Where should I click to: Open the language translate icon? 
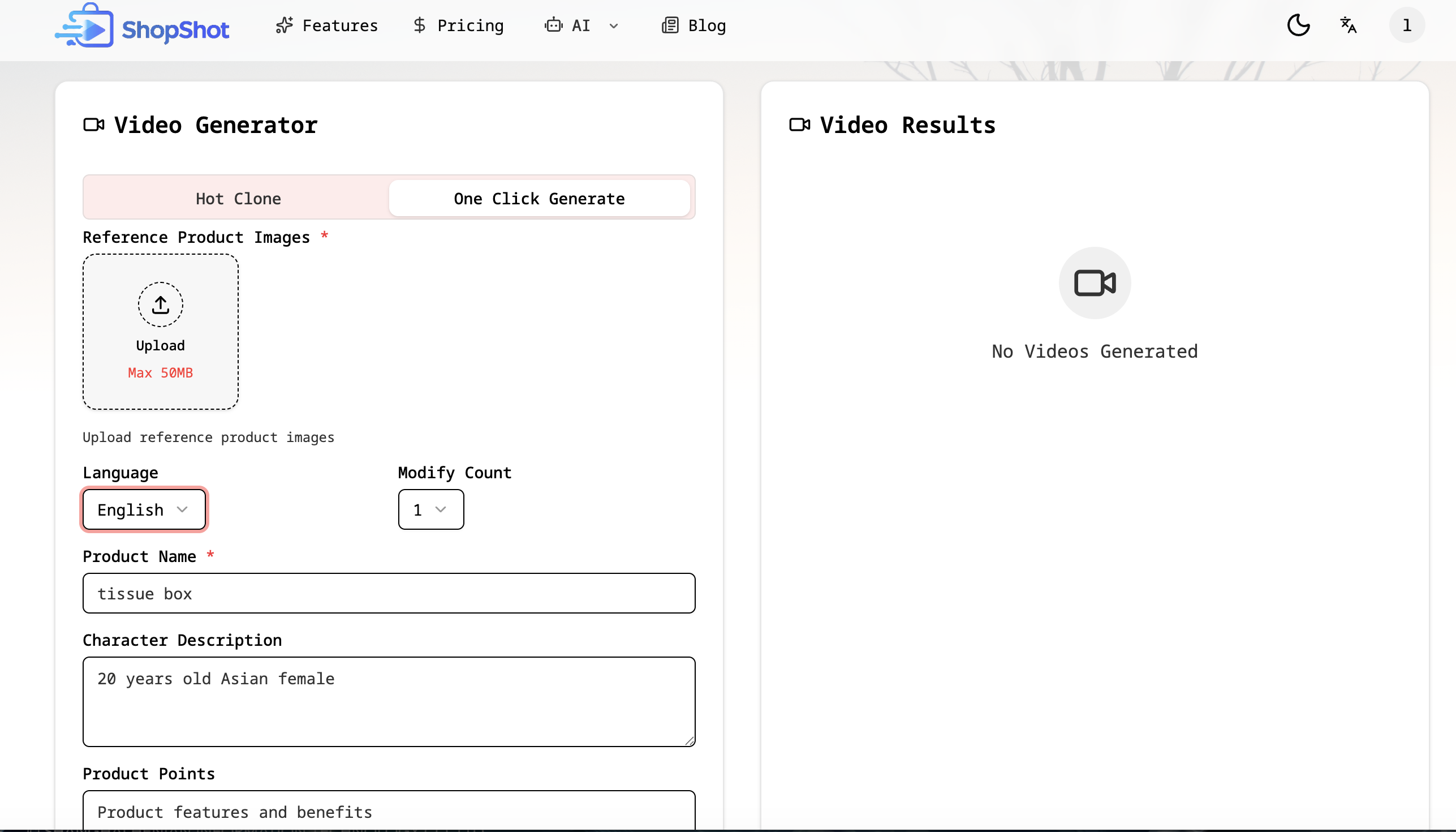1348,25
